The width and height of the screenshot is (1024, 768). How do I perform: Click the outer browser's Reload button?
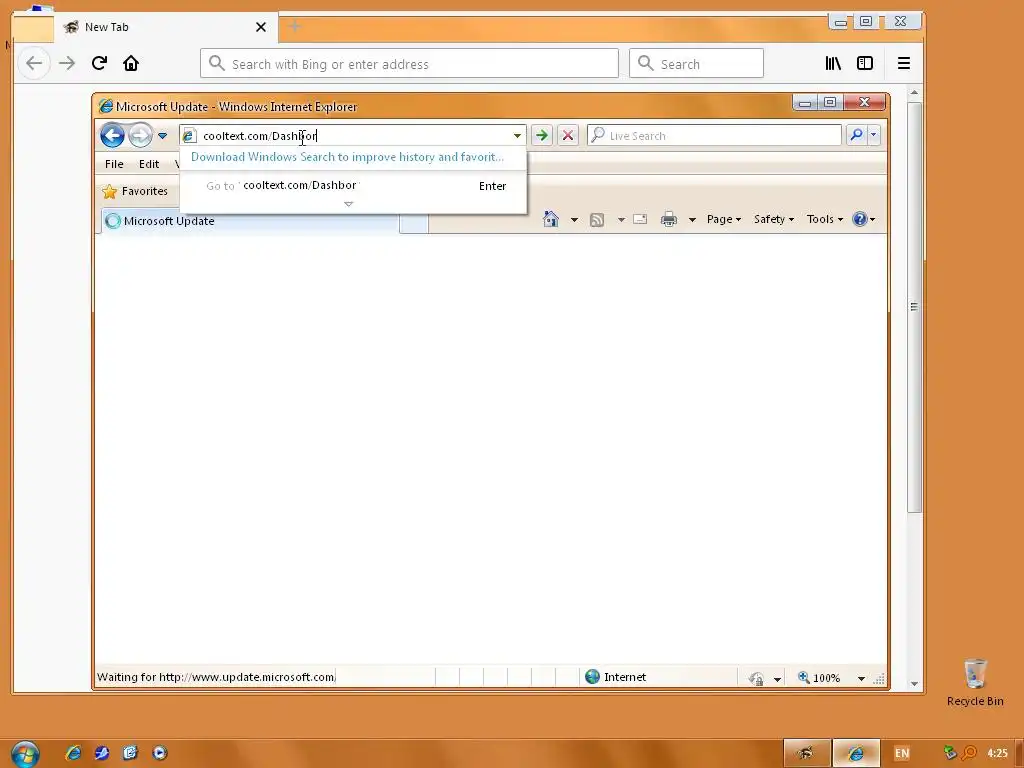99,63
